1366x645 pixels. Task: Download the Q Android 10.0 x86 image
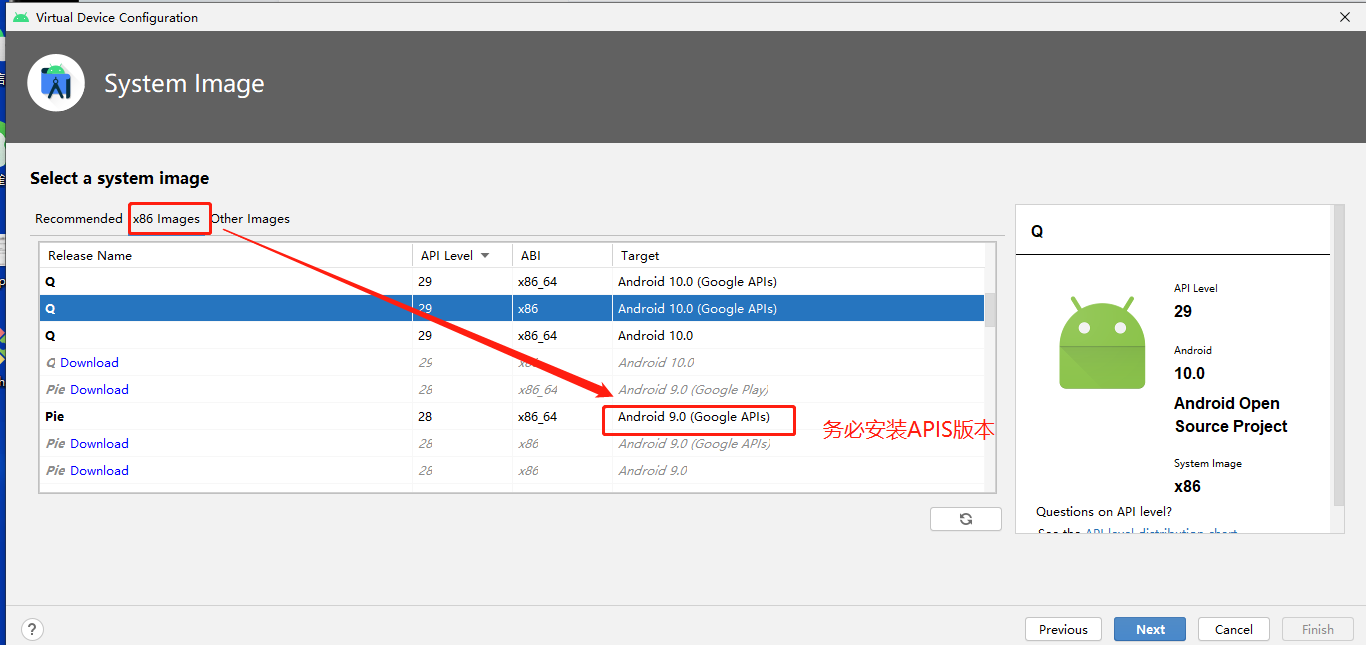coord(89,363)
